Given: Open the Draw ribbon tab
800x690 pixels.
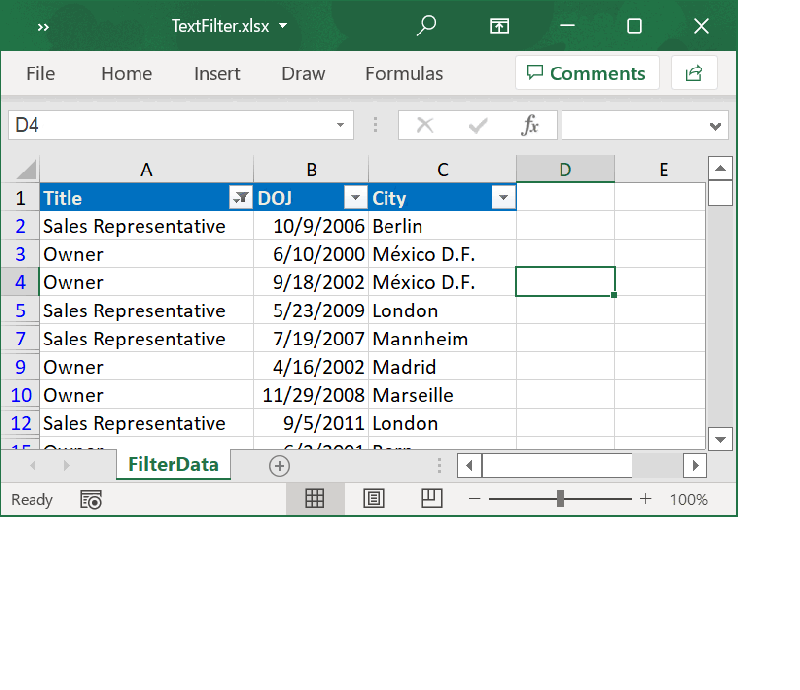Looking at the screenshot, I should click(x=303, y=73).
